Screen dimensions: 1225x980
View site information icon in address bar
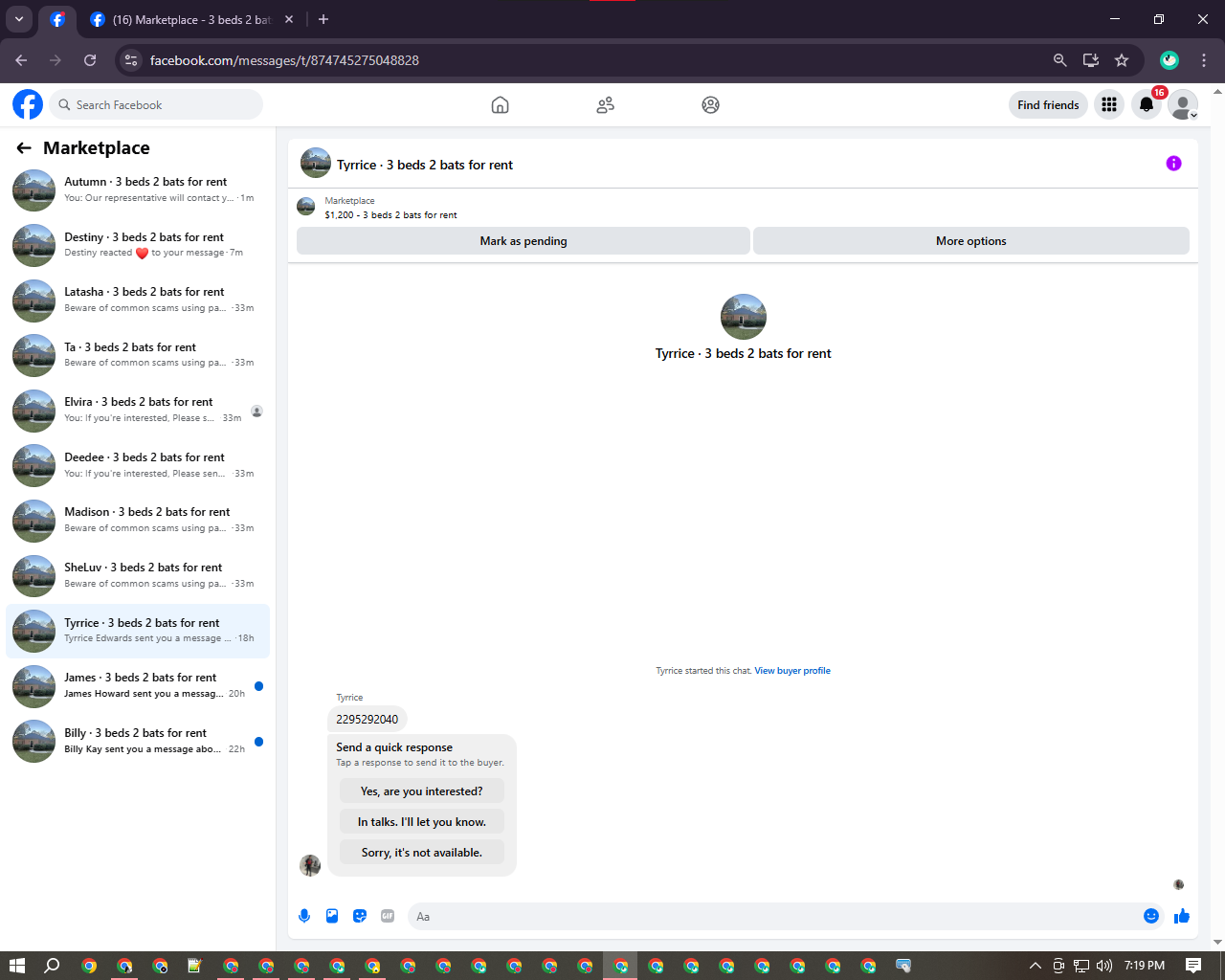point(131,60)
